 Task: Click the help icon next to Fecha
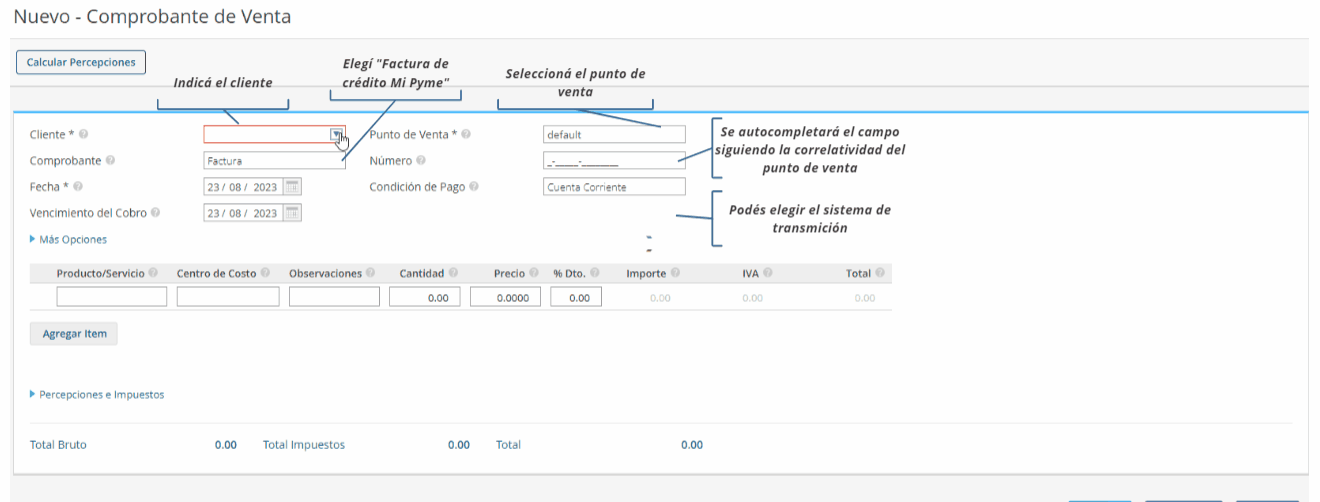pyautogui.click(x=78, y=186)
